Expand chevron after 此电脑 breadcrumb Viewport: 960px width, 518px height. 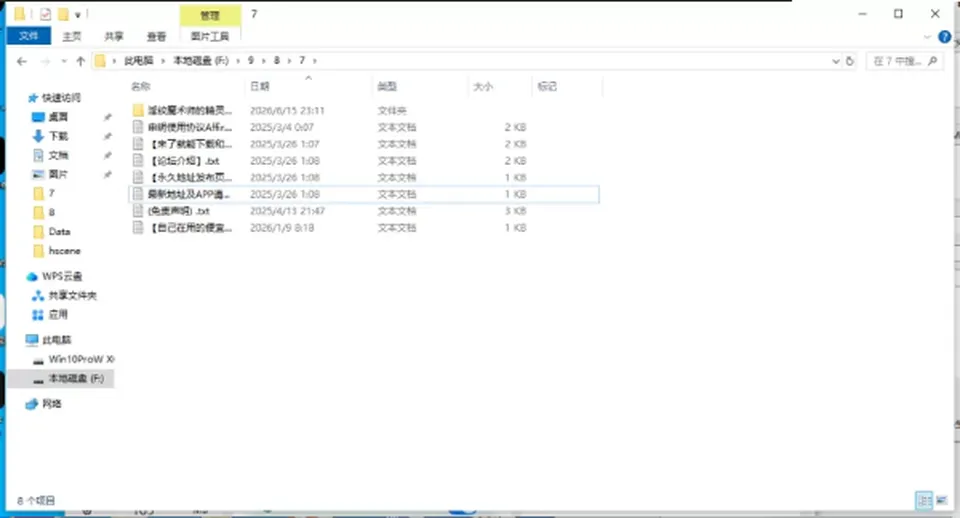click(x=163, y=61)
